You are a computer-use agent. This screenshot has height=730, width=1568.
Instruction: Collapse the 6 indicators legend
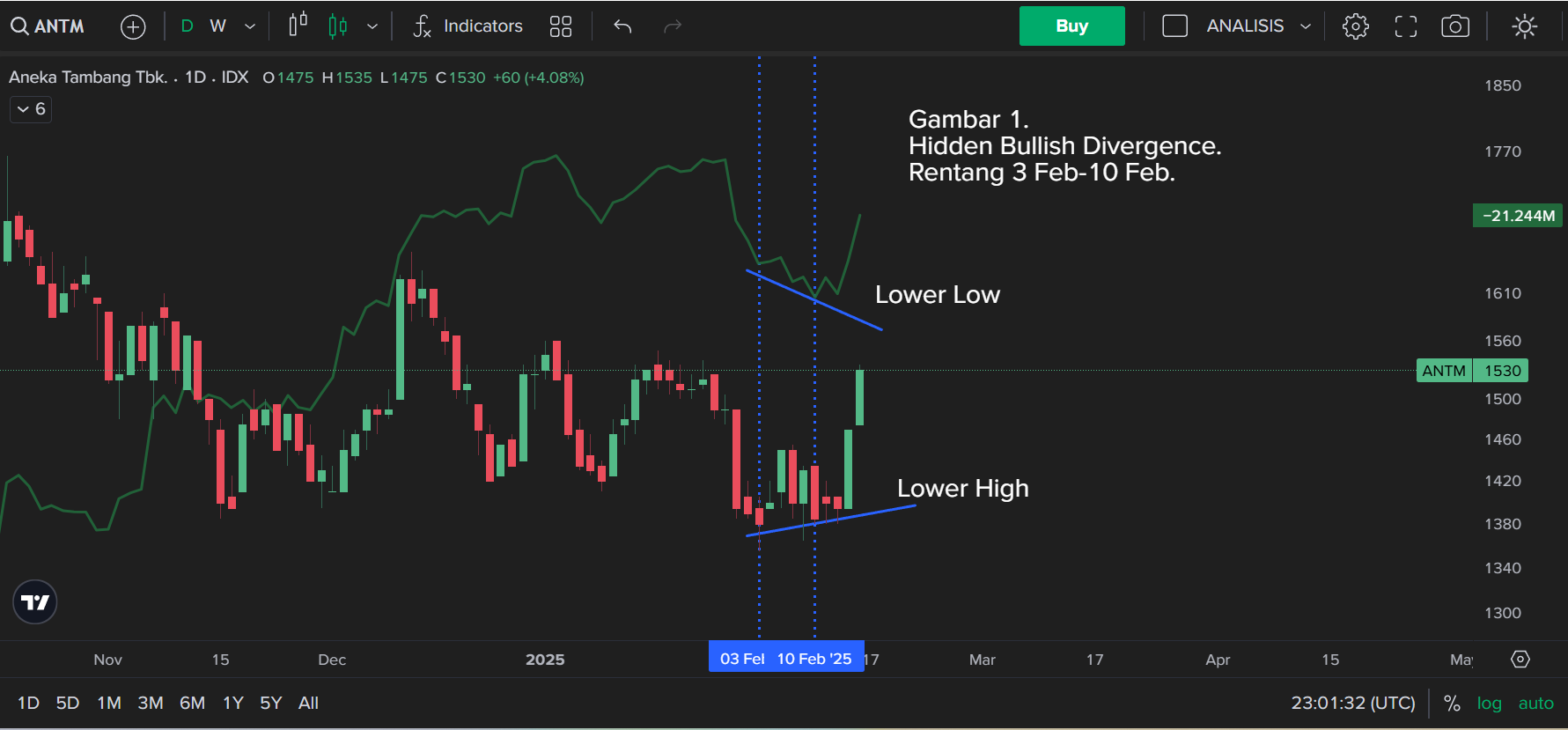coord(31,109)
